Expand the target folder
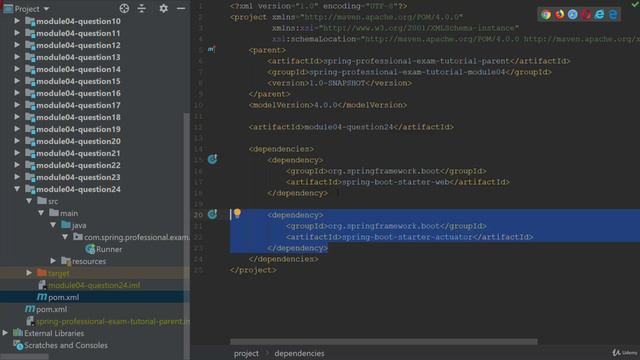The height and width of the screenshot is (360, 640). point(29,273)
